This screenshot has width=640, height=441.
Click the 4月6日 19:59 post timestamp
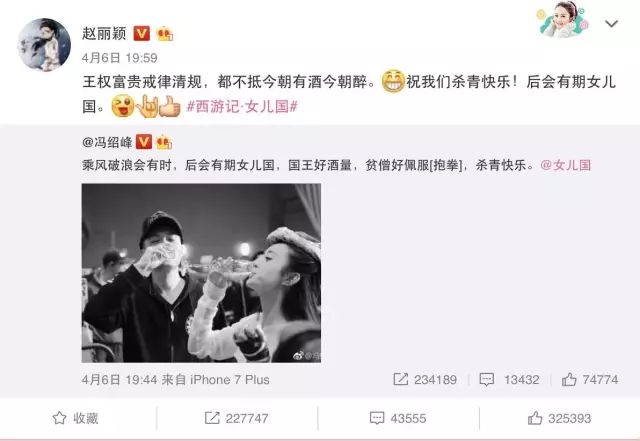(x=120, y=58)
